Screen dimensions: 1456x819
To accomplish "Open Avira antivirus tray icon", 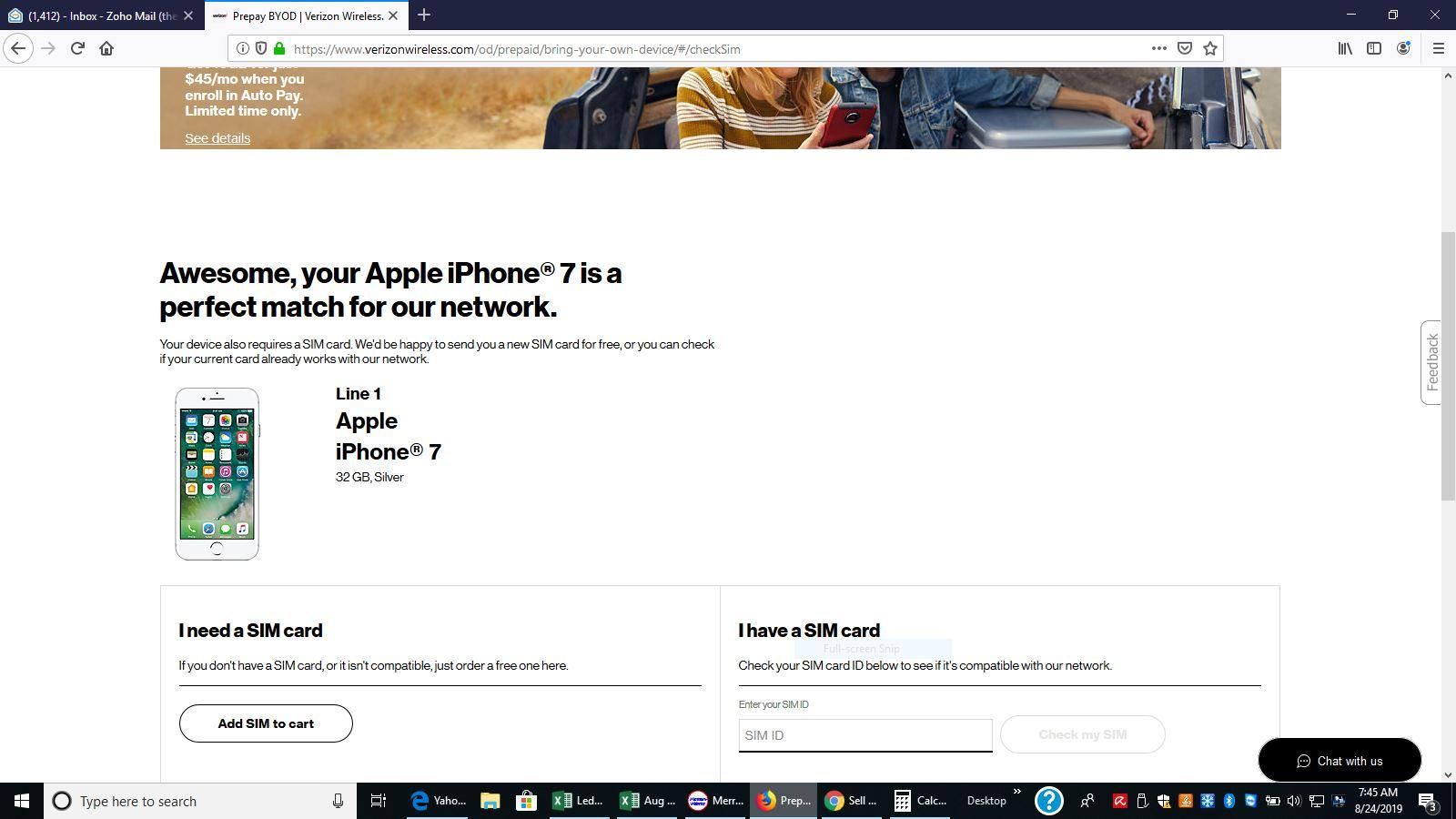I will click(1120, 801).
